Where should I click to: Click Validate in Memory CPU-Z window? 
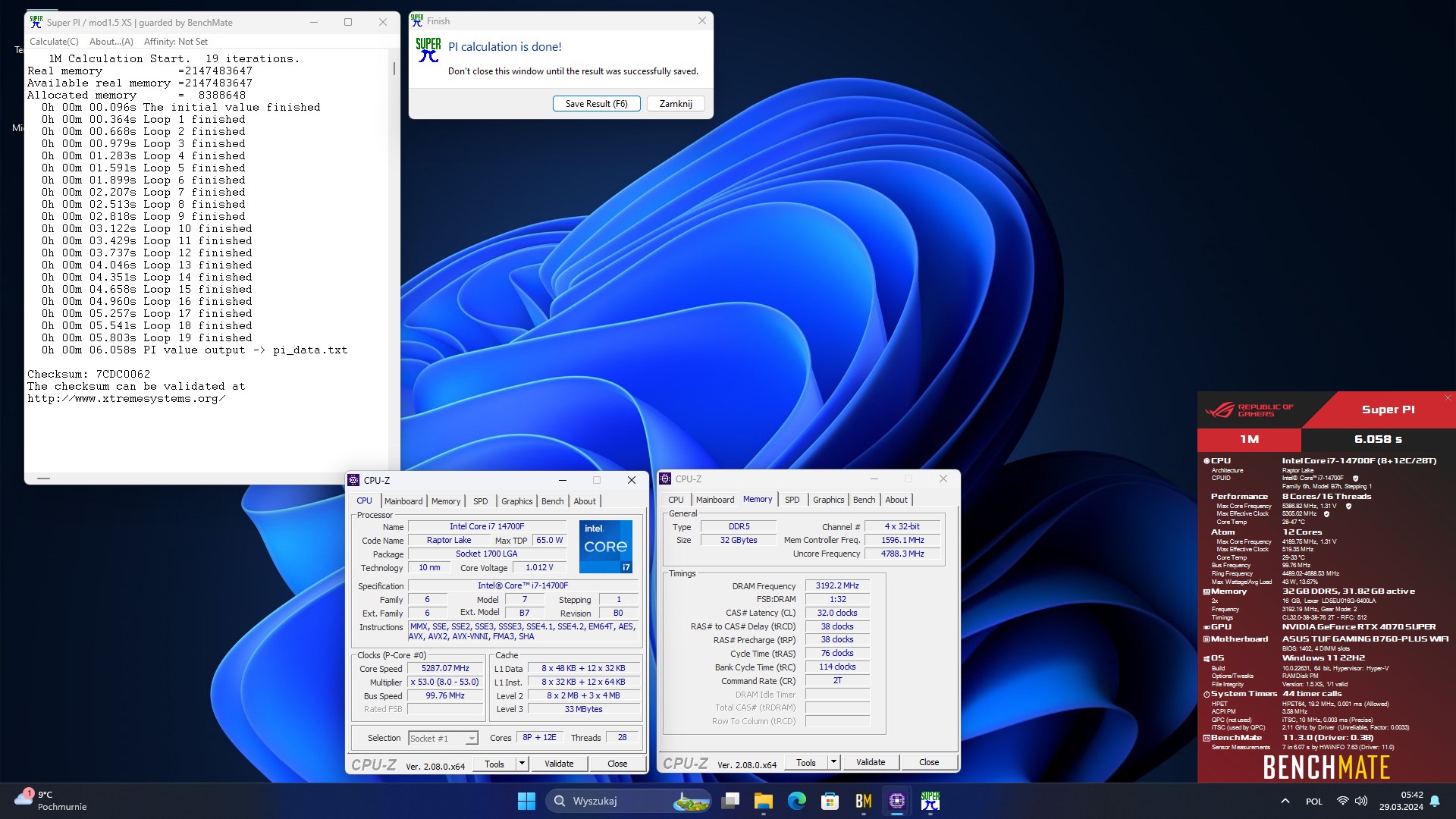[871, 762]
